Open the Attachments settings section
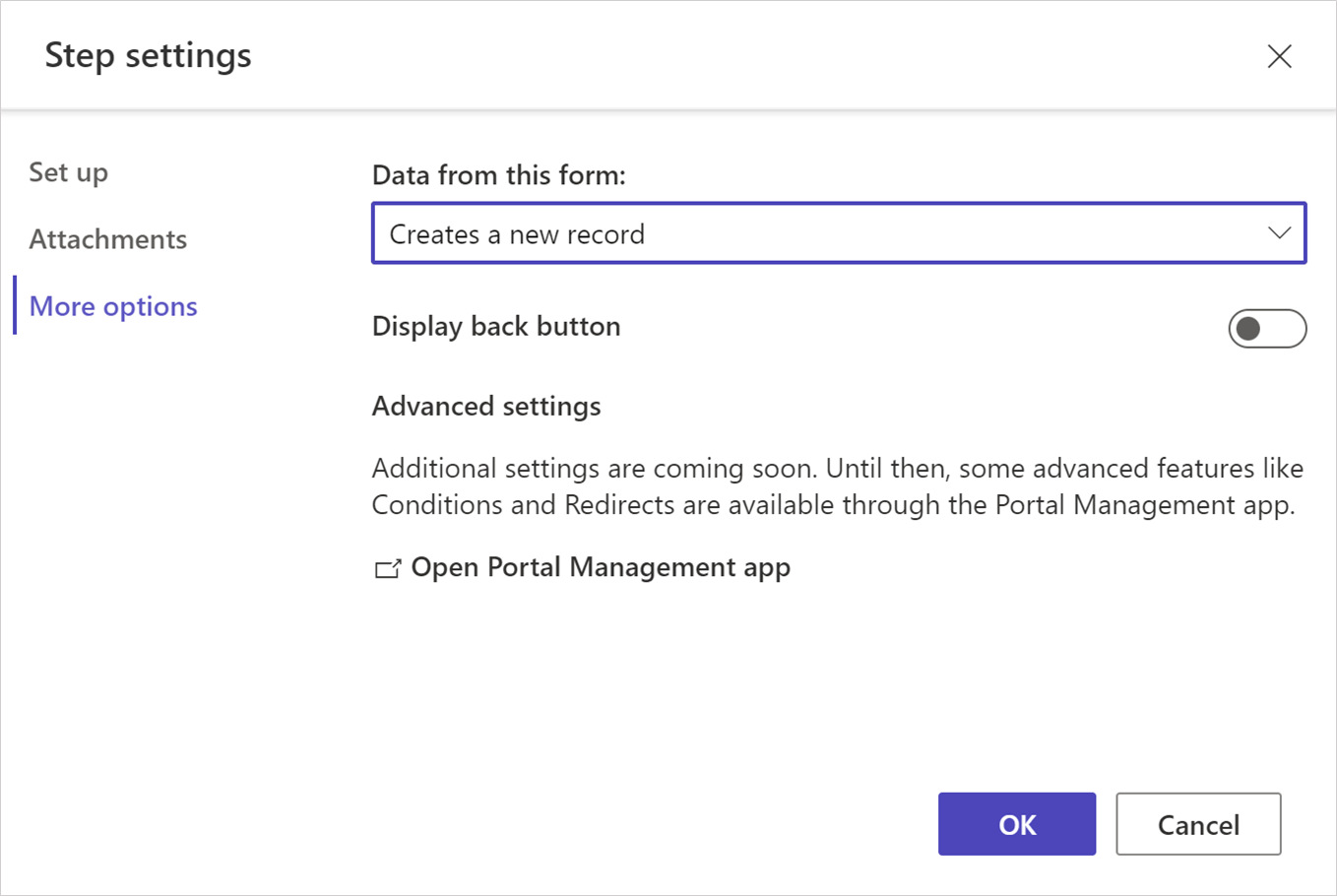 point(108,238)
